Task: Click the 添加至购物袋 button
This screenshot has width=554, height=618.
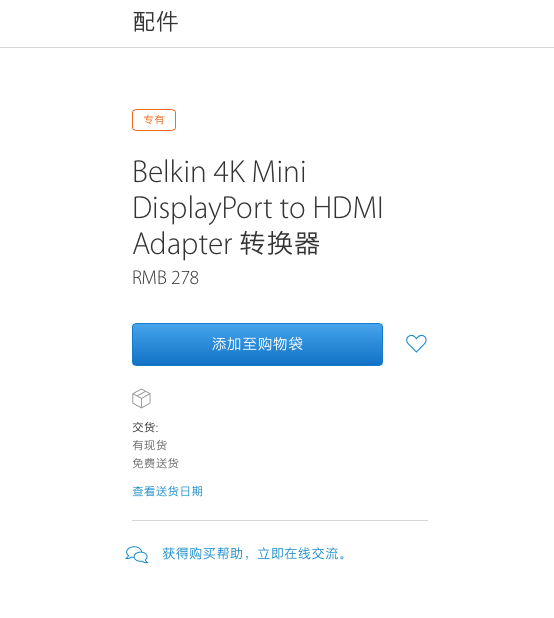Action: pos(257,344)
